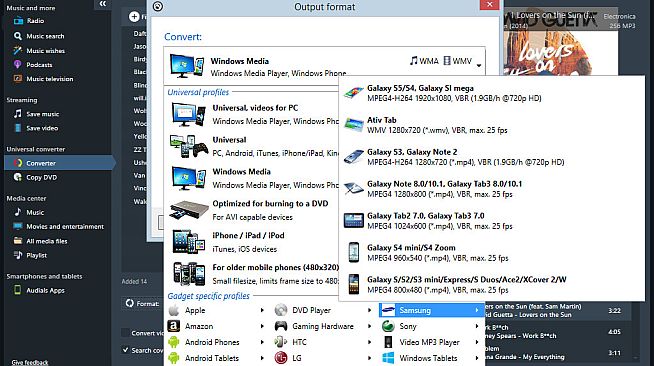The image size is (654, 366).
Task: Expand DVD Player submenu
Action: point(324,310)
